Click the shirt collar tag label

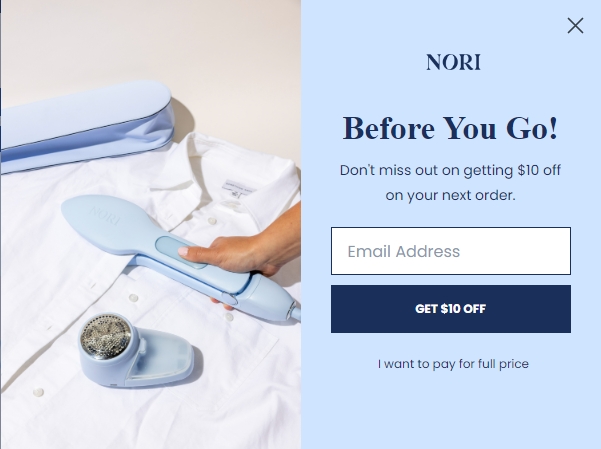pyautogui.click(x=238, y=187)
